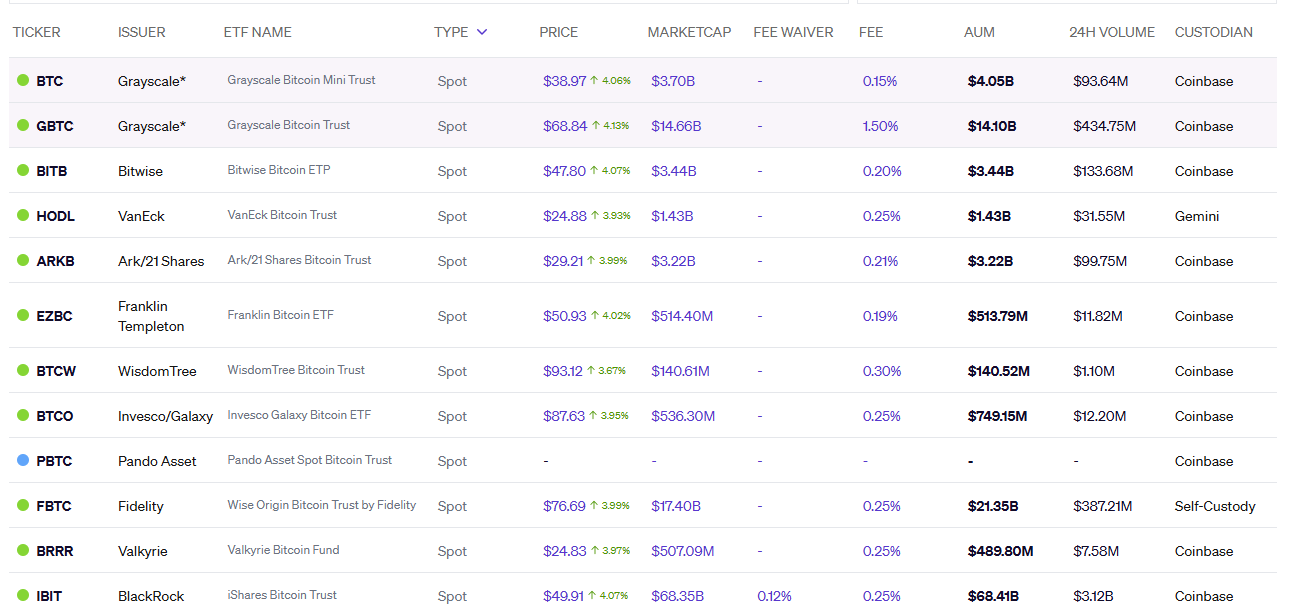
Task: Open Grayscale Bitcoin Mini Trust name link
Action: (301, 80)
